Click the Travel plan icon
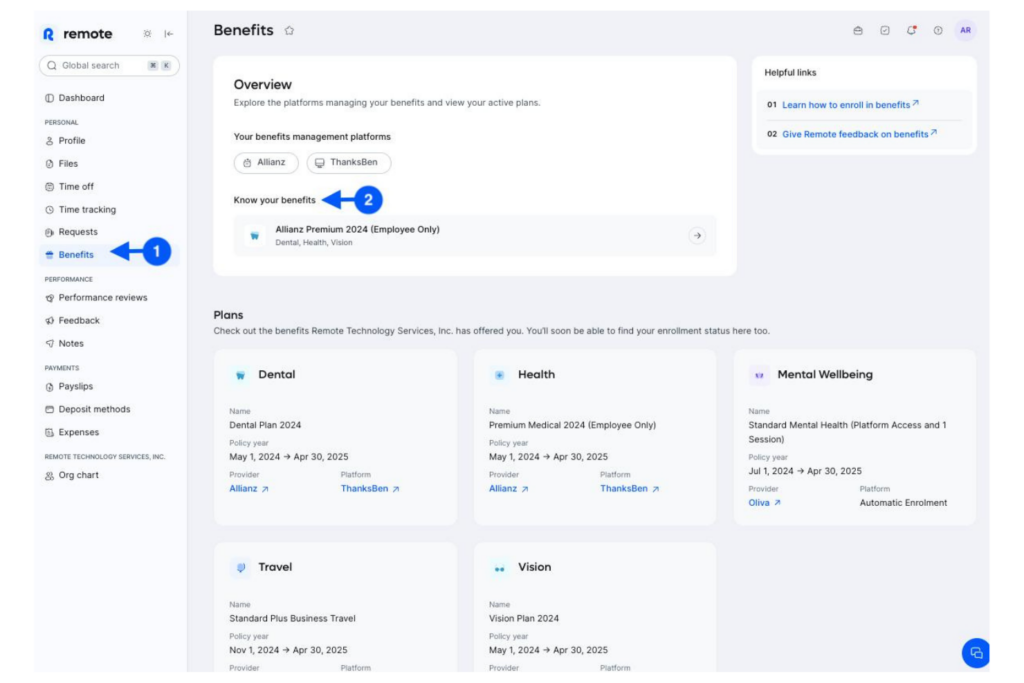The width and height of the screenshot is (1024, 683). click(241, 567)
